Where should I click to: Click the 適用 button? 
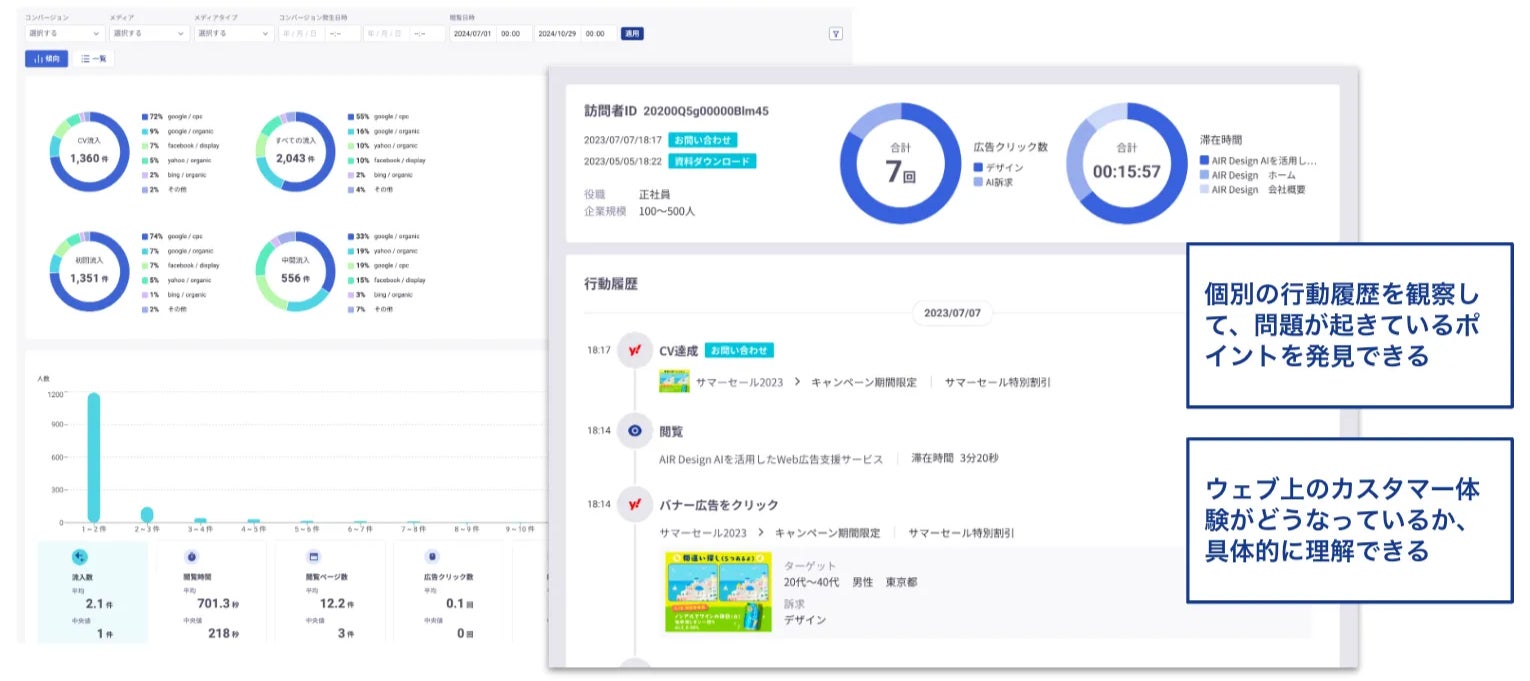(x=632, y=33)
